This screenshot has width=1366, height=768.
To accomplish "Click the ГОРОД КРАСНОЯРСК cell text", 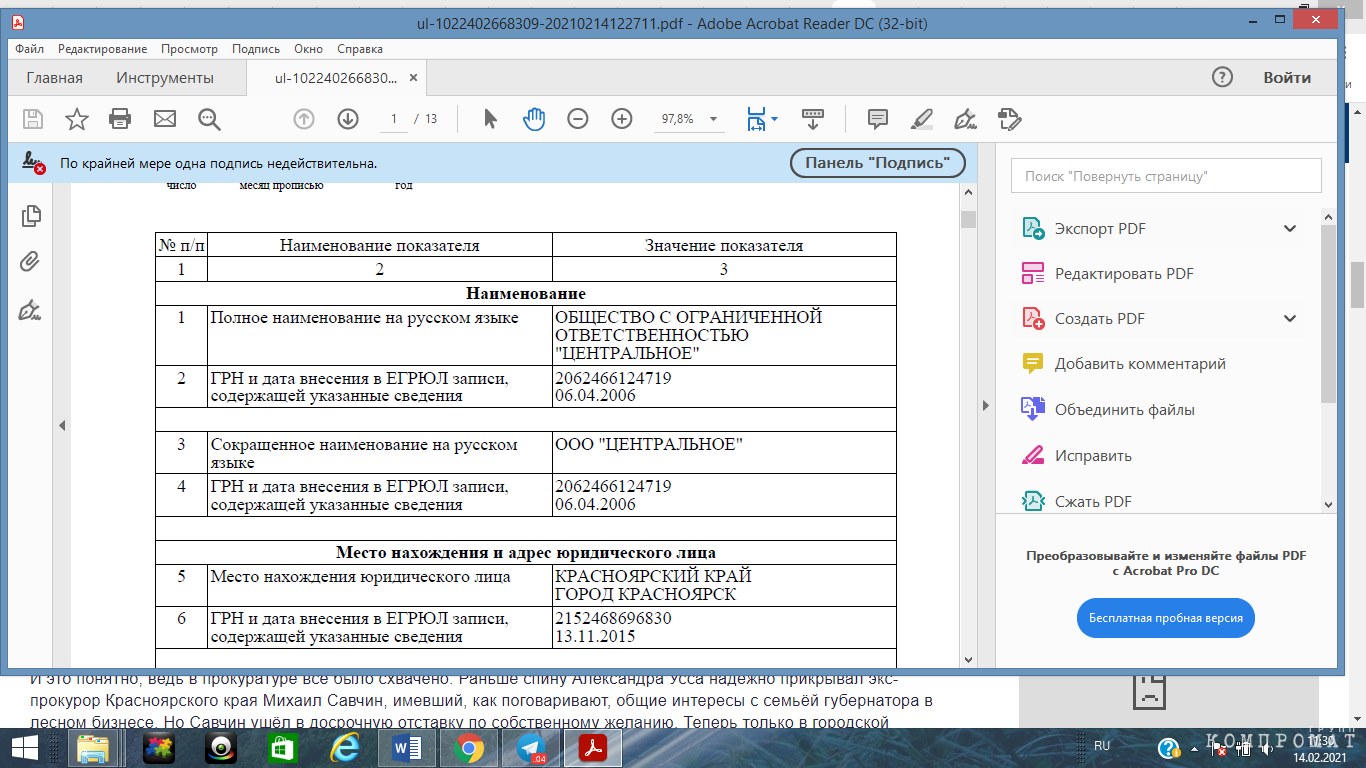I will 645,594.
